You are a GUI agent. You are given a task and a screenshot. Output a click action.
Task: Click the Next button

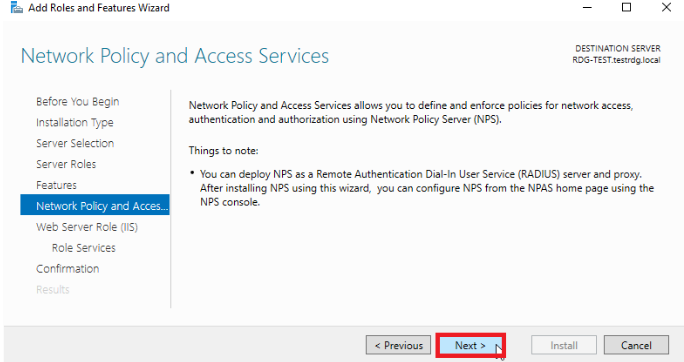(x=470, y=345)
